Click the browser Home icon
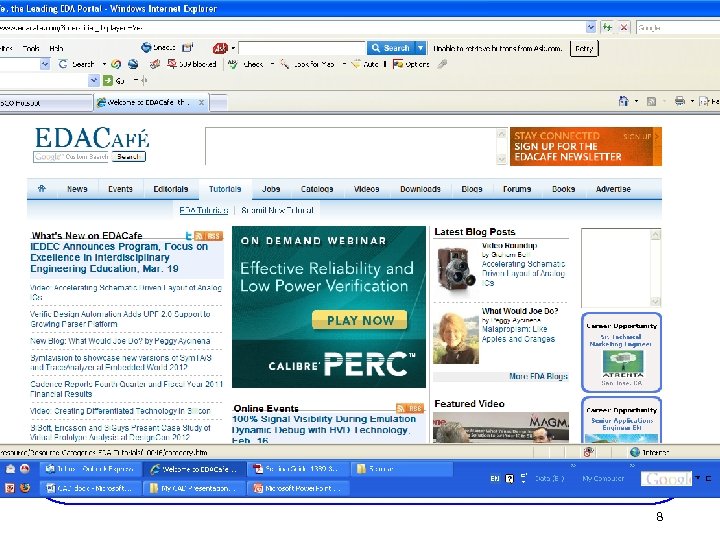 [623, 101]
